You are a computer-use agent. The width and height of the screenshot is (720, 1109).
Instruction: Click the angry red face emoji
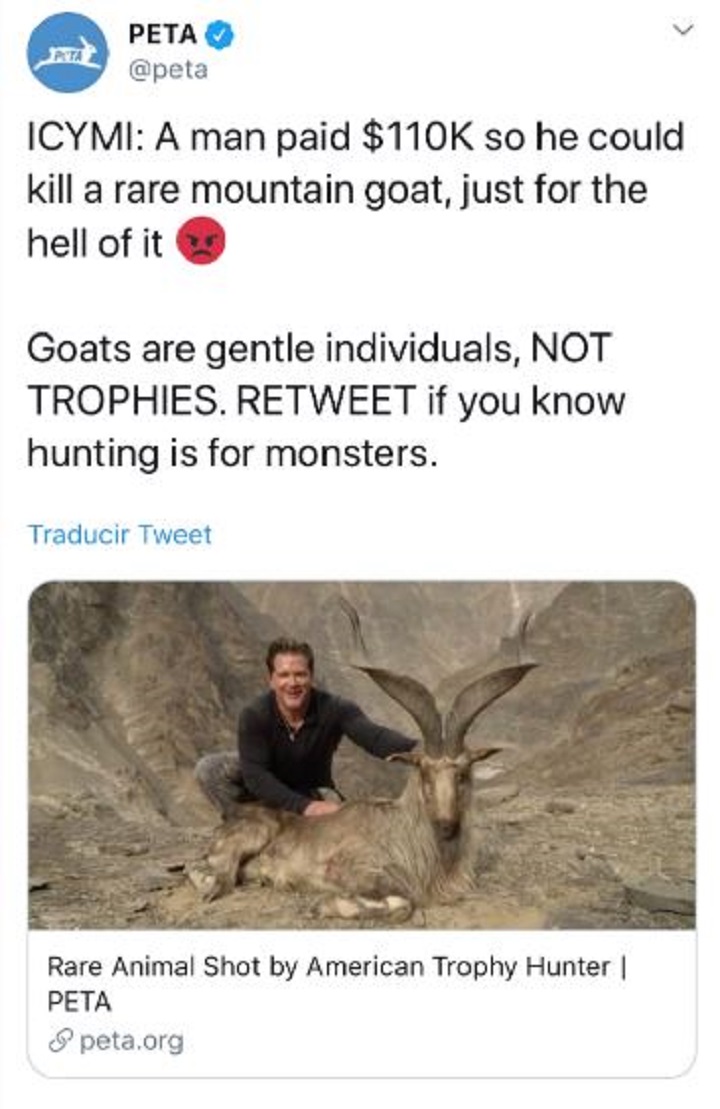coord(201,243)
